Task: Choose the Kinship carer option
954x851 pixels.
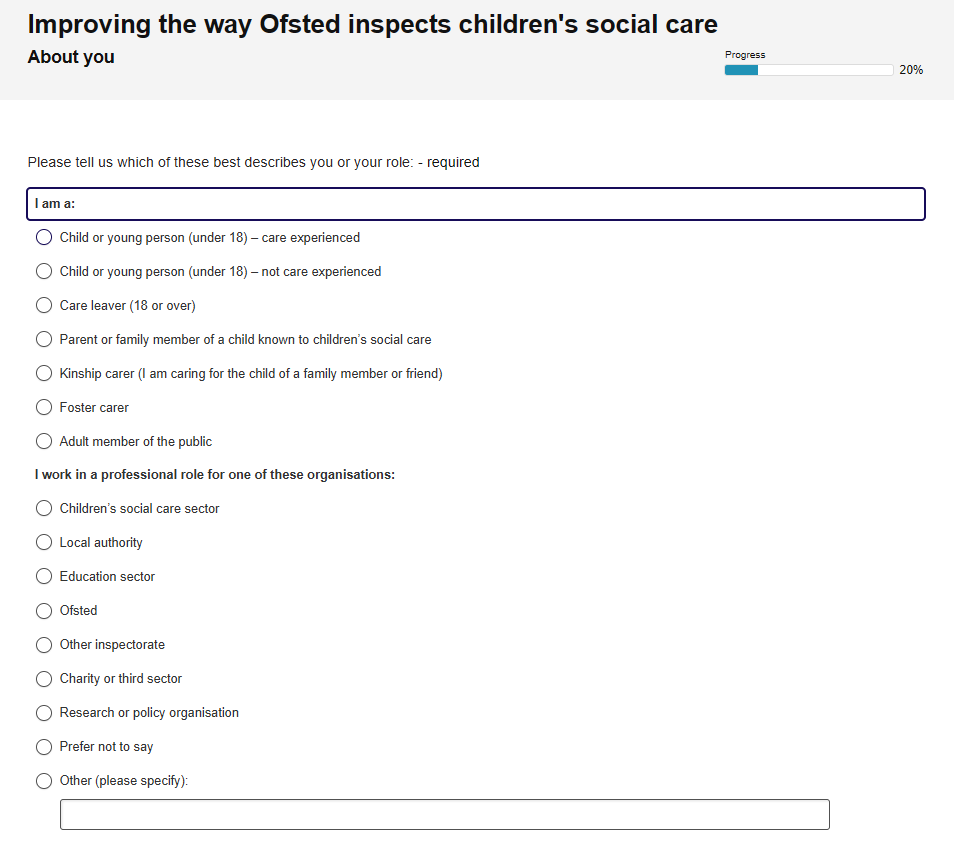Action: [44, 373]
